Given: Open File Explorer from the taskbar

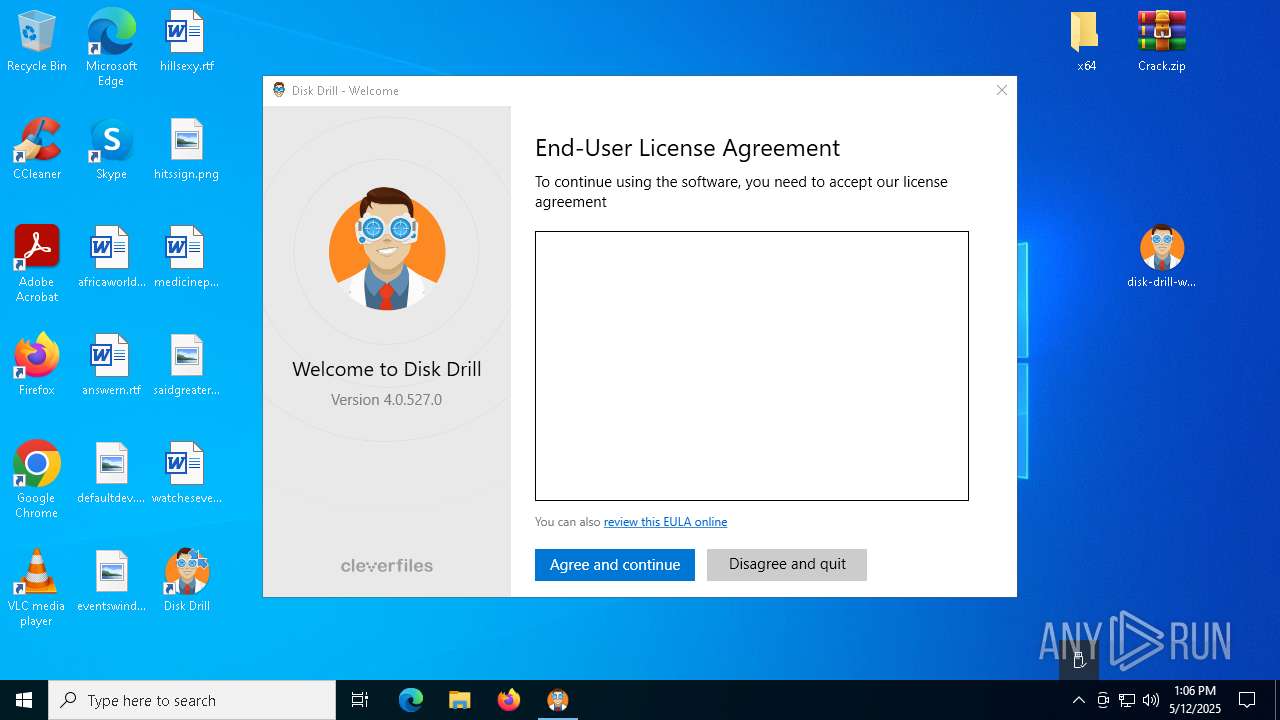Looking at the screenshot, I should 459,700.
